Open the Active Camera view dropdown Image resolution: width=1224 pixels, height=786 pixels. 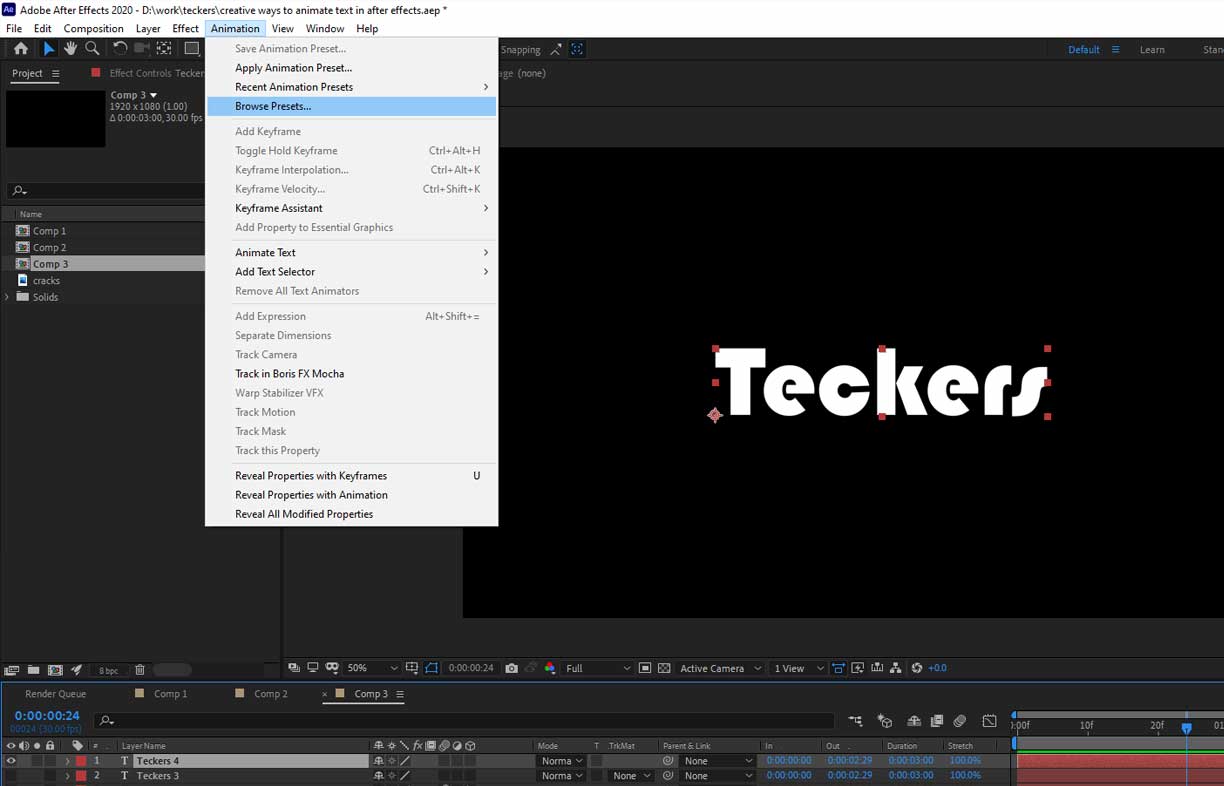(x=720, y=668)
